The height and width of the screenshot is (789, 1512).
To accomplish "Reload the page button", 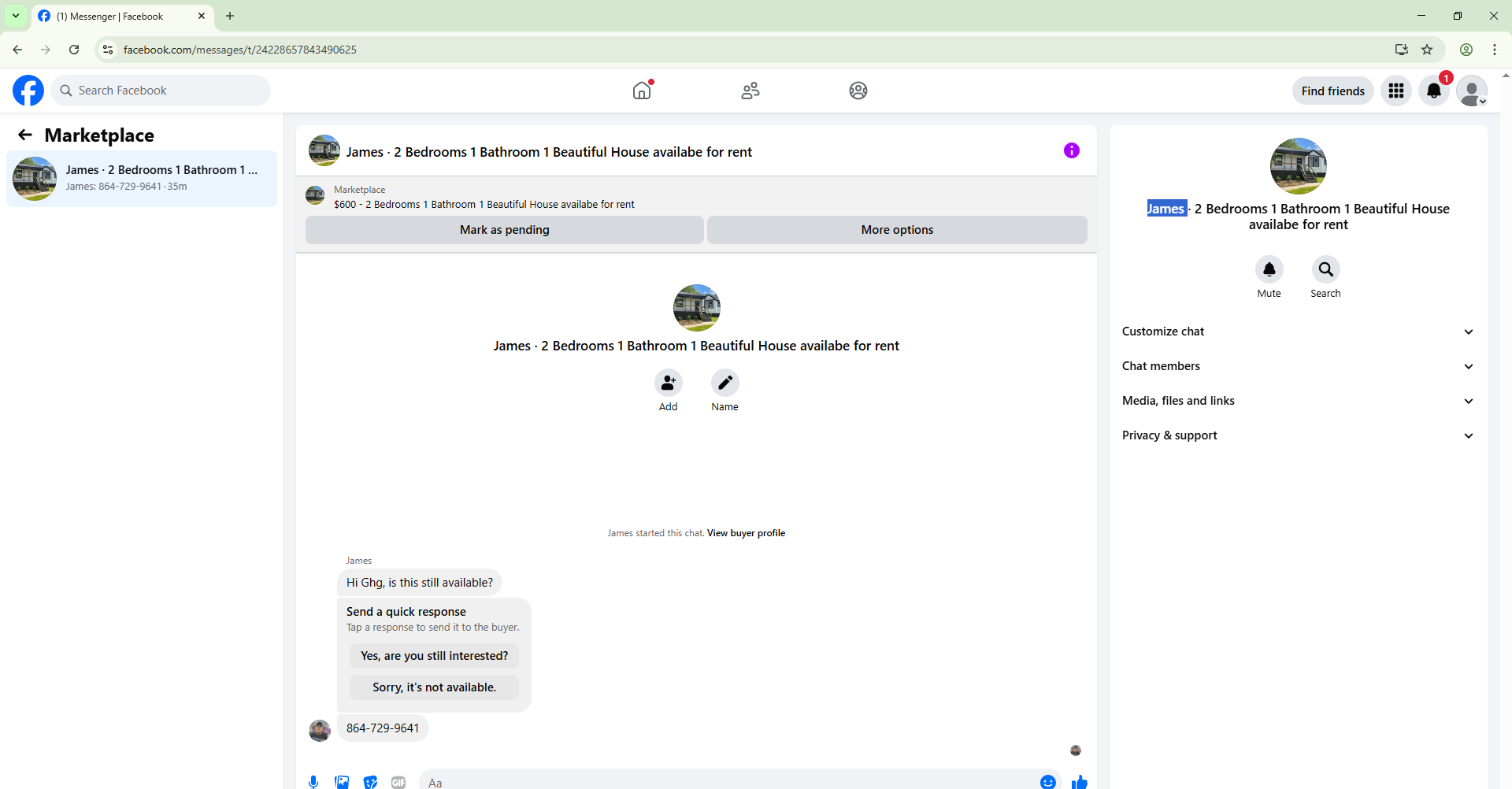I will (74, 50).
